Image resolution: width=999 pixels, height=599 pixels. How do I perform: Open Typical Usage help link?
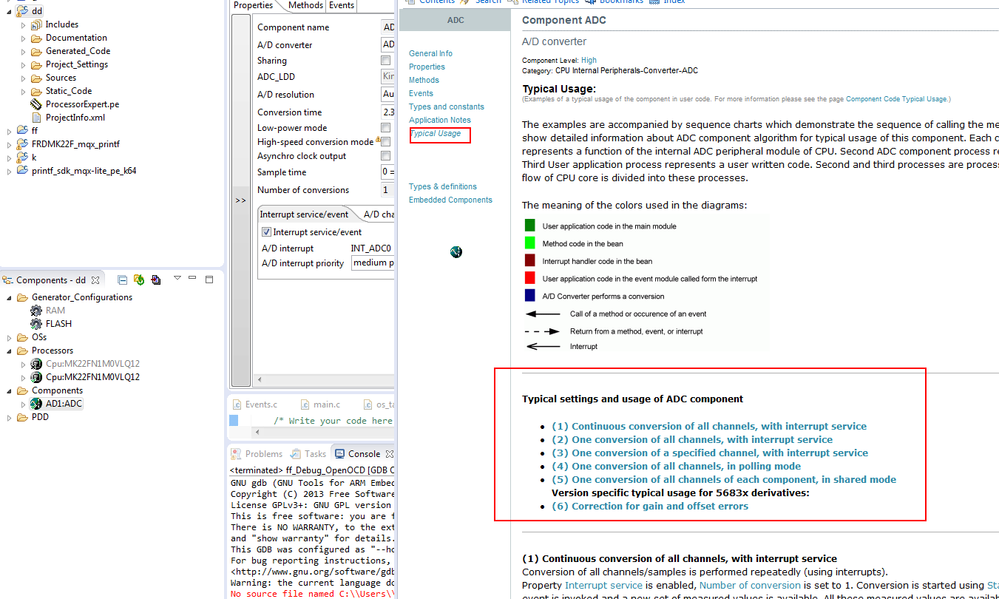(436, 133)
